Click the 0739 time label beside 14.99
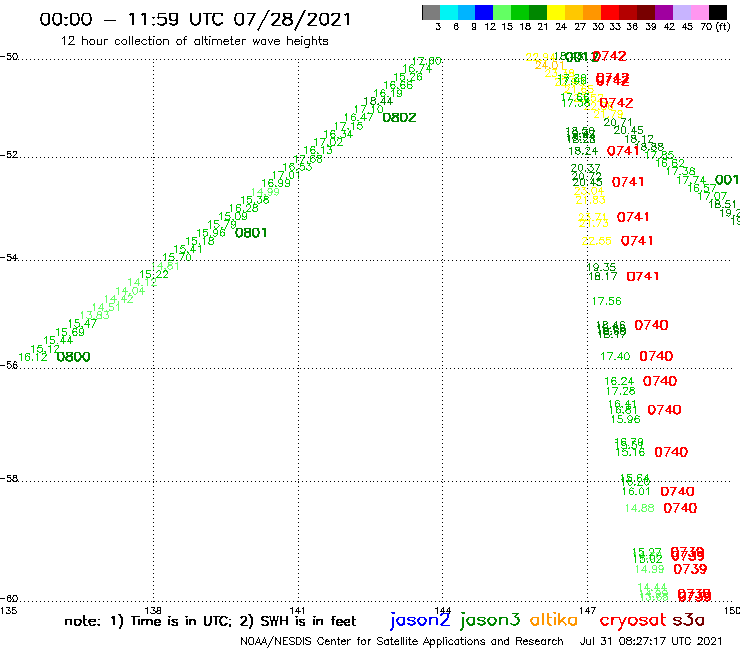The width and height of the screenshot is (740, 650). [690, 569]
